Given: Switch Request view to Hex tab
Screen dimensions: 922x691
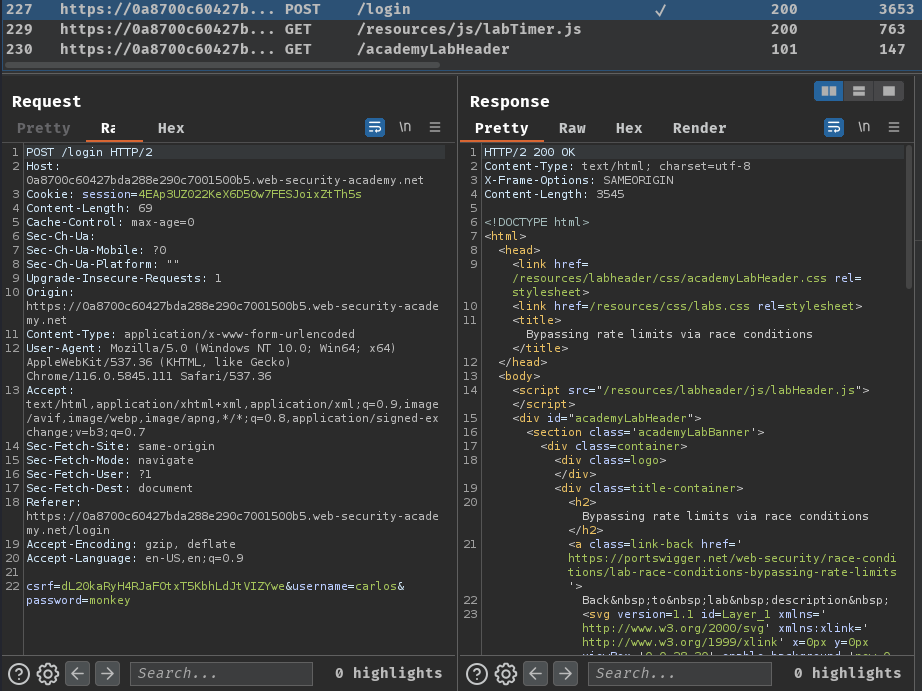Looking at the screenshot, I should point(171,128).
